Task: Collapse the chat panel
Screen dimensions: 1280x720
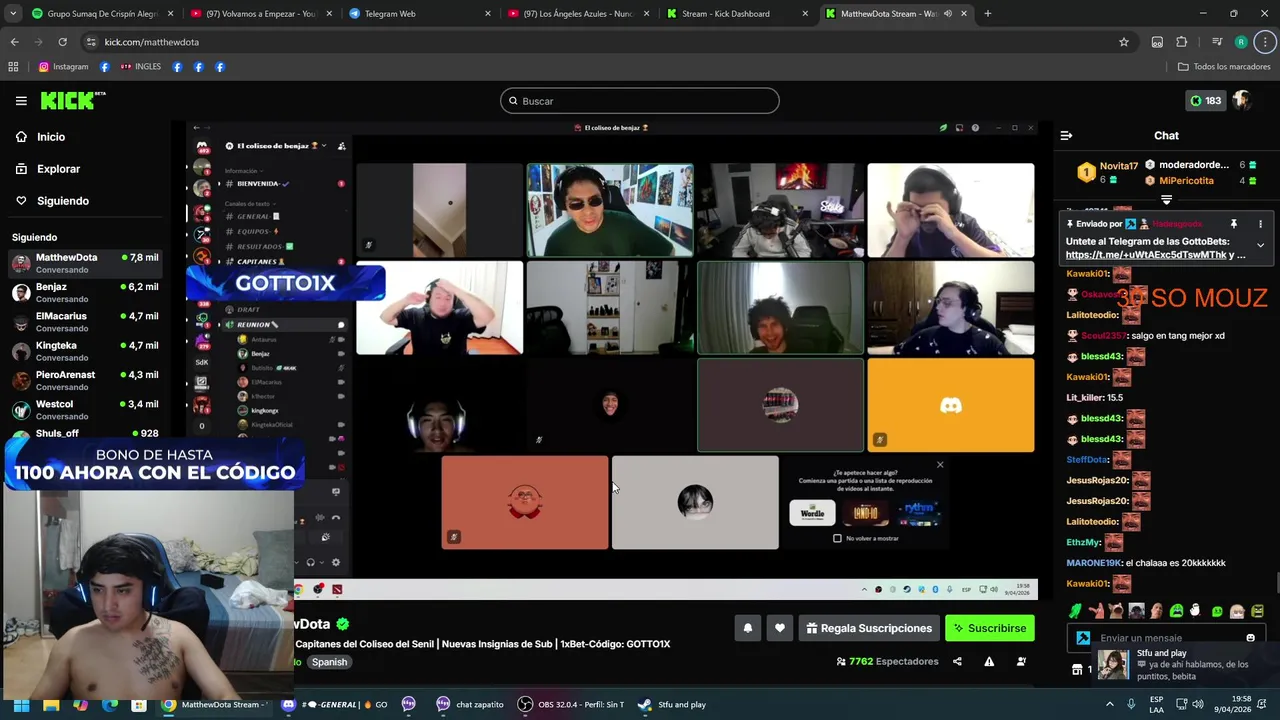Action: pyautogui.click(x=1066, y=135)
